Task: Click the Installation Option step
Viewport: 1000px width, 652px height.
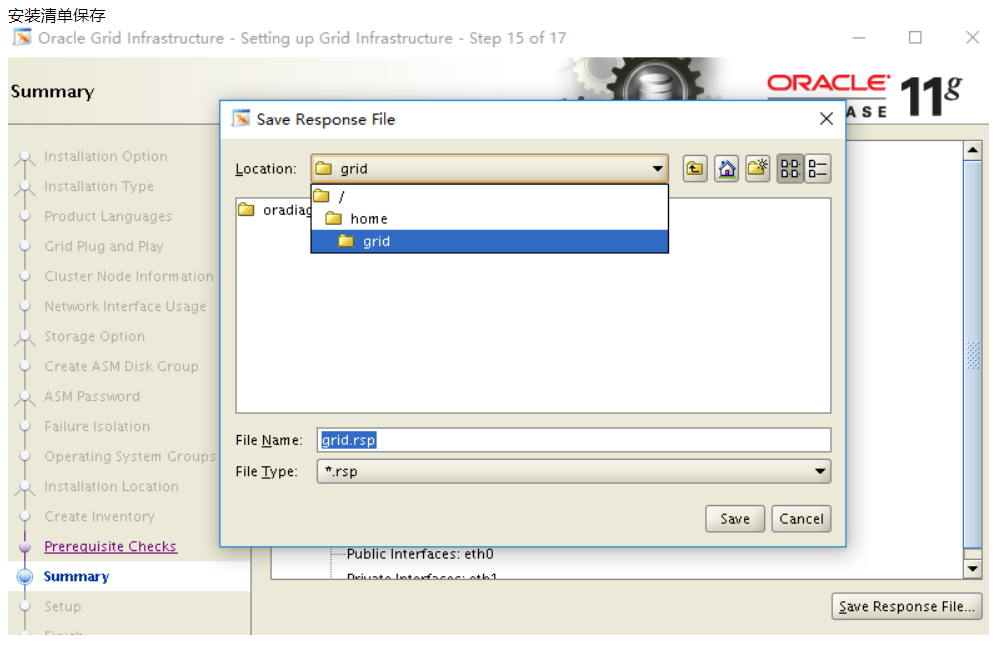Action: pos(106,156)
